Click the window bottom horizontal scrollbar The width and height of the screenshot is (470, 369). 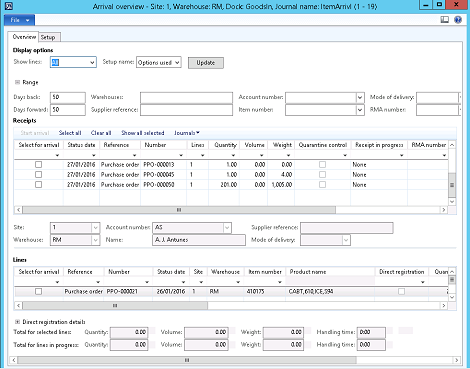(187, 360)
